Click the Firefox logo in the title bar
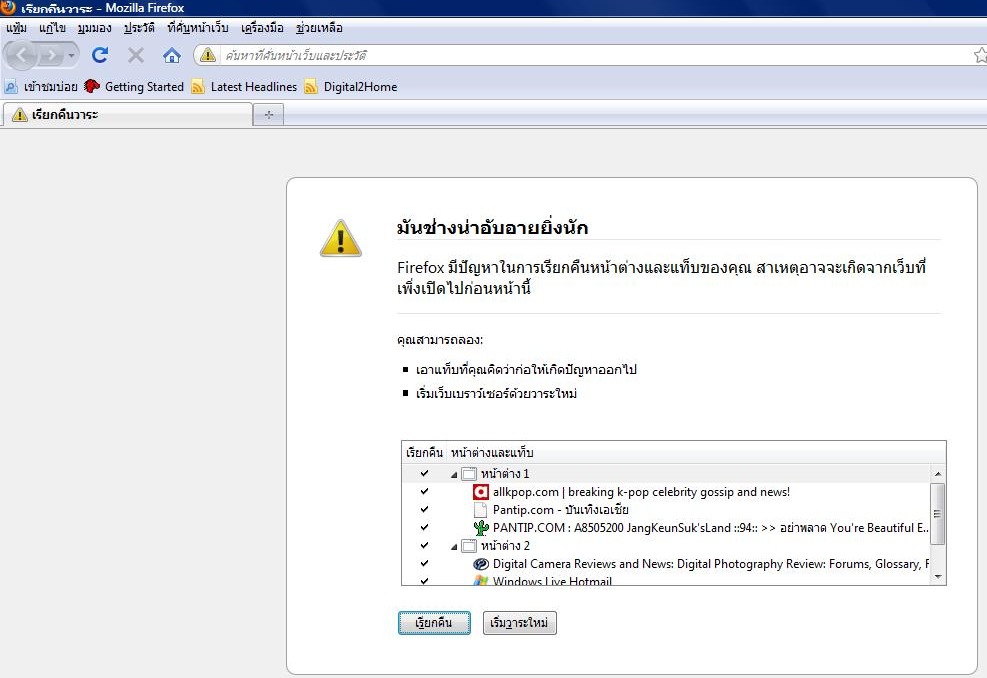Image resolution: width=987 pixels, height=678 pixels. pos(8,8)
